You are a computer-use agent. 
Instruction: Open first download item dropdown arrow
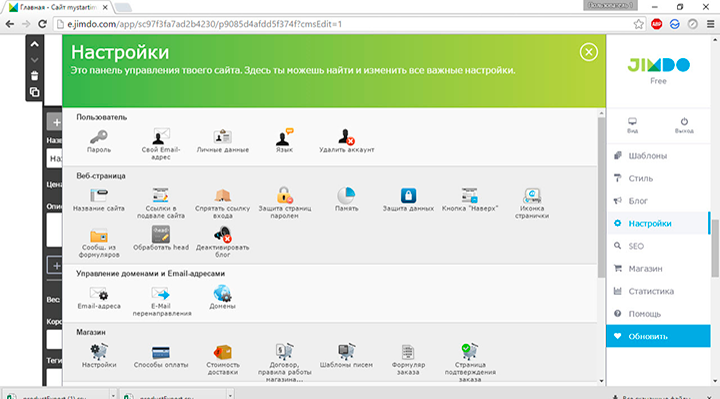click(113, 395)
